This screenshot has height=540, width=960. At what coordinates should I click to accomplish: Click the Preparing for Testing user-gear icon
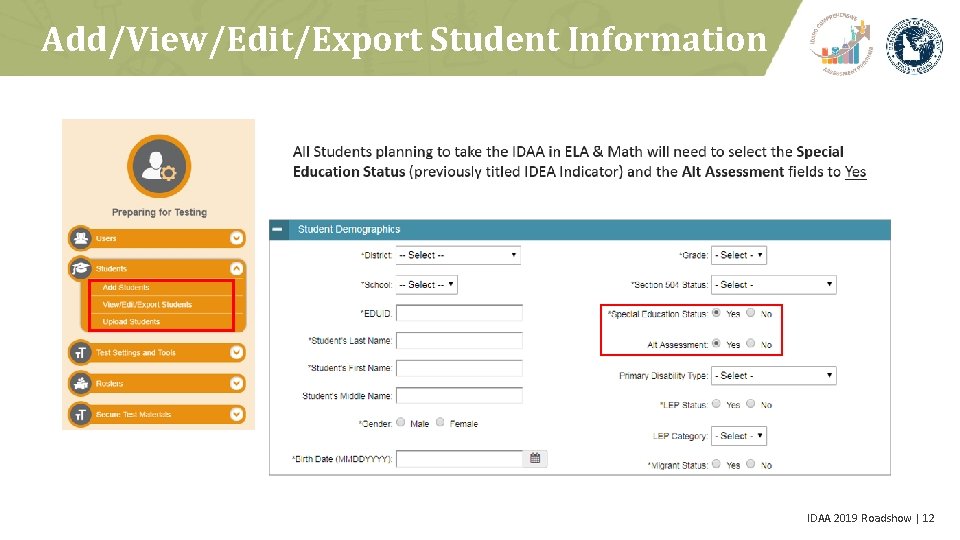pos(159,167)
